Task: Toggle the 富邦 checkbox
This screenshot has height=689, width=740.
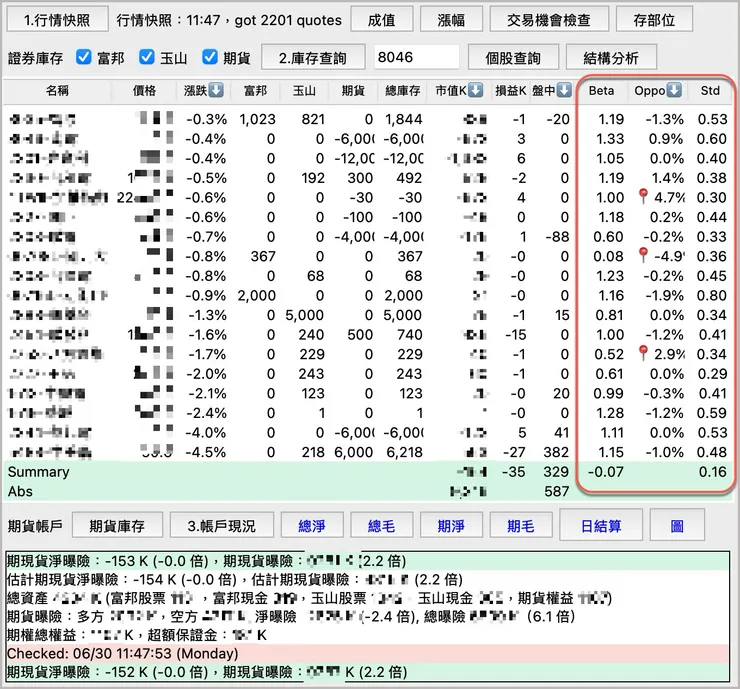Action: tap(84, 57)
